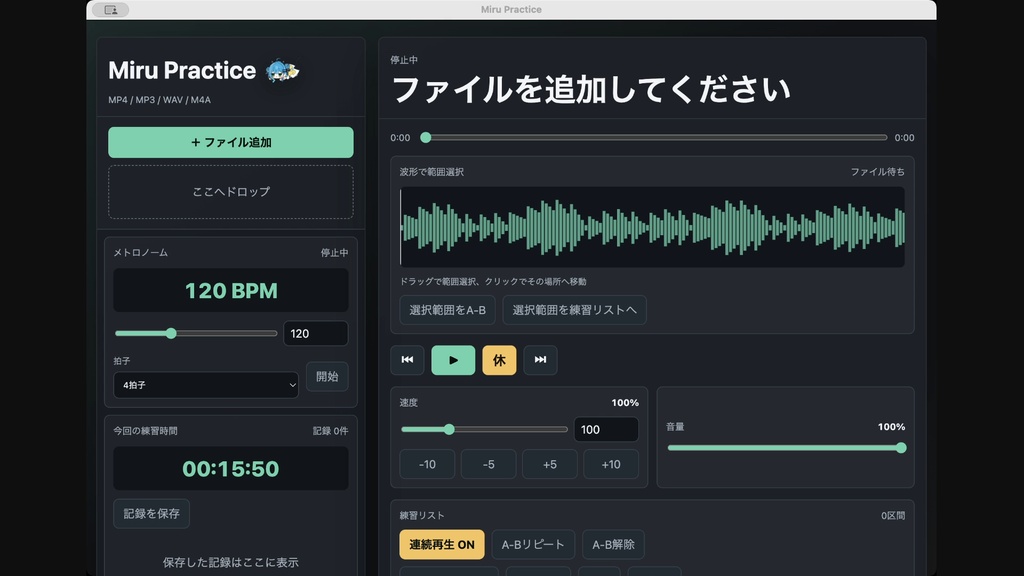This screenshot has width=1024, height=576.
Task: Click the ファイルを追加してください heading
Action: [591, 89]
